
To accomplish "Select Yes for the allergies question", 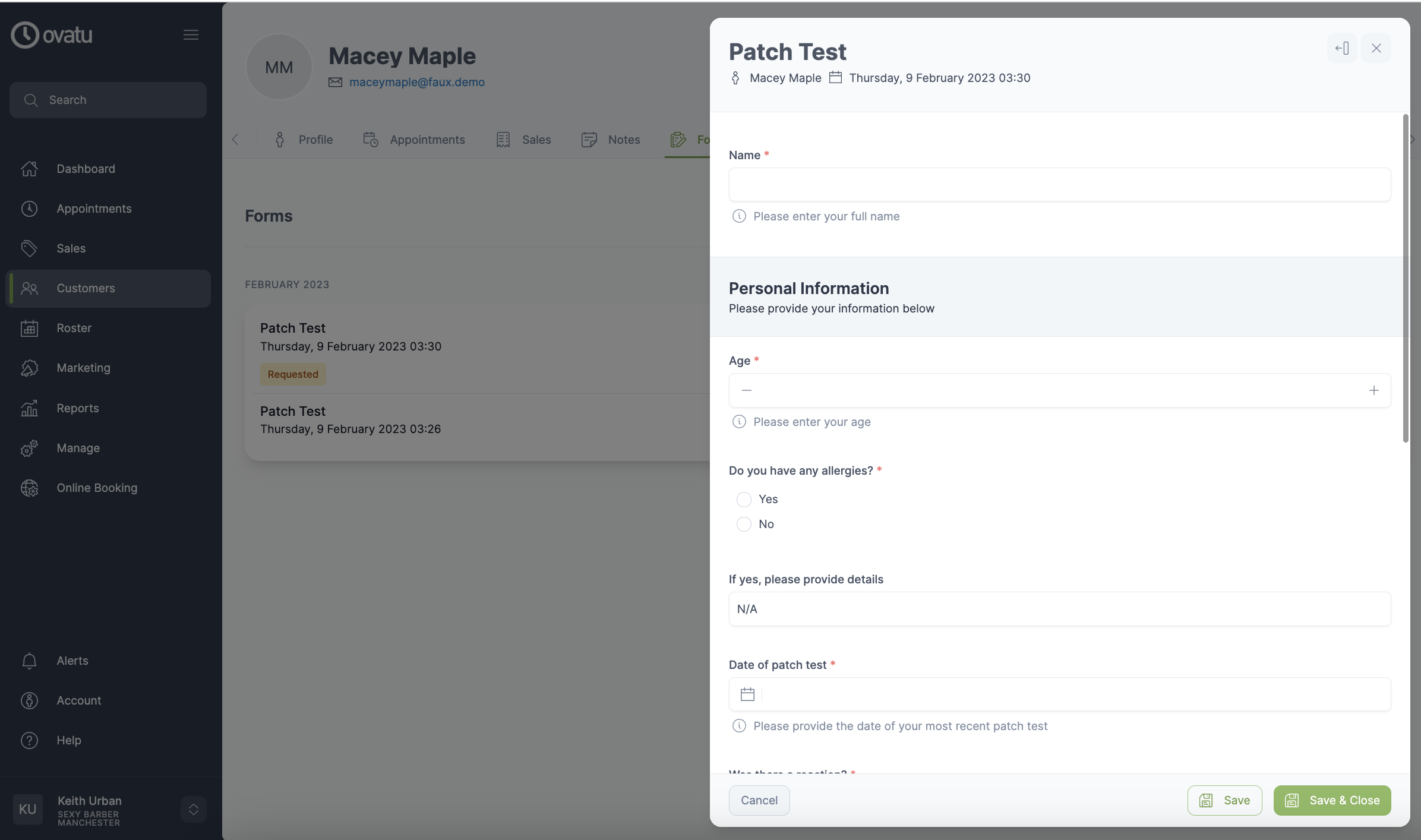I will click(744, 499).
